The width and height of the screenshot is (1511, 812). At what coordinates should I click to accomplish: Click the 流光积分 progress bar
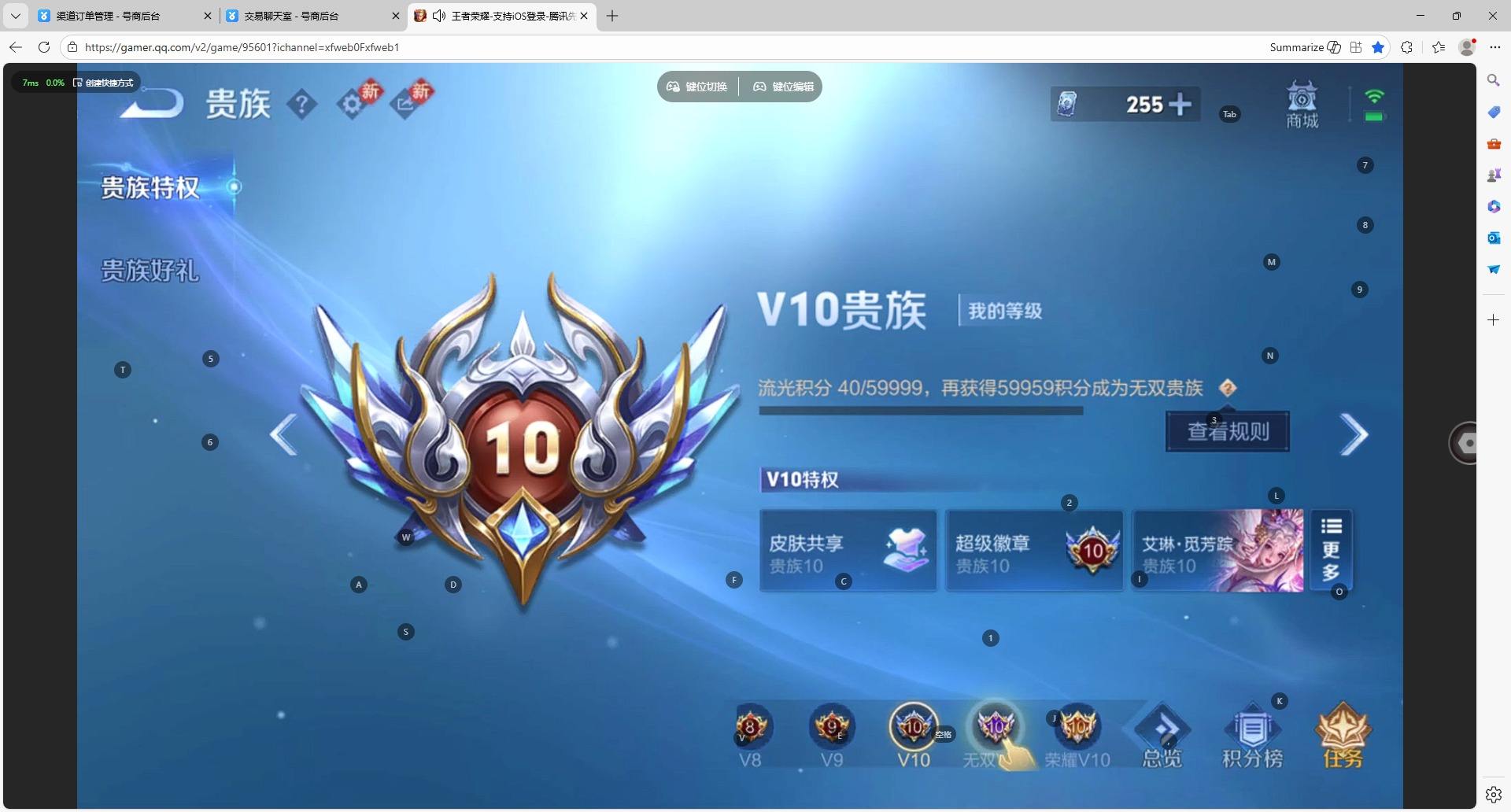pos(921,411)
